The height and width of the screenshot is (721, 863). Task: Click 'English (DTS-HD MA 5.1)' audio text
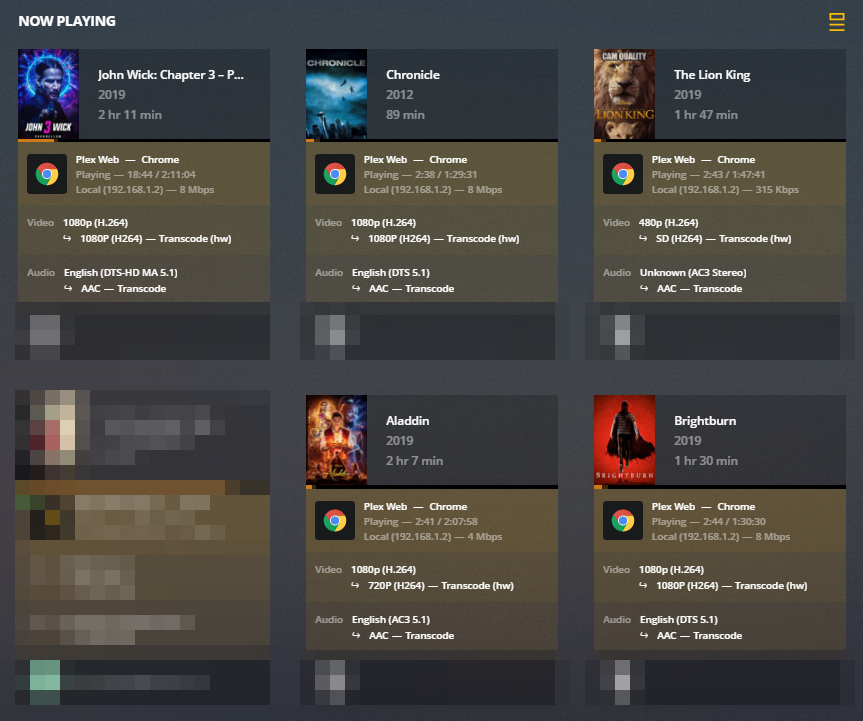coord(121,272)
